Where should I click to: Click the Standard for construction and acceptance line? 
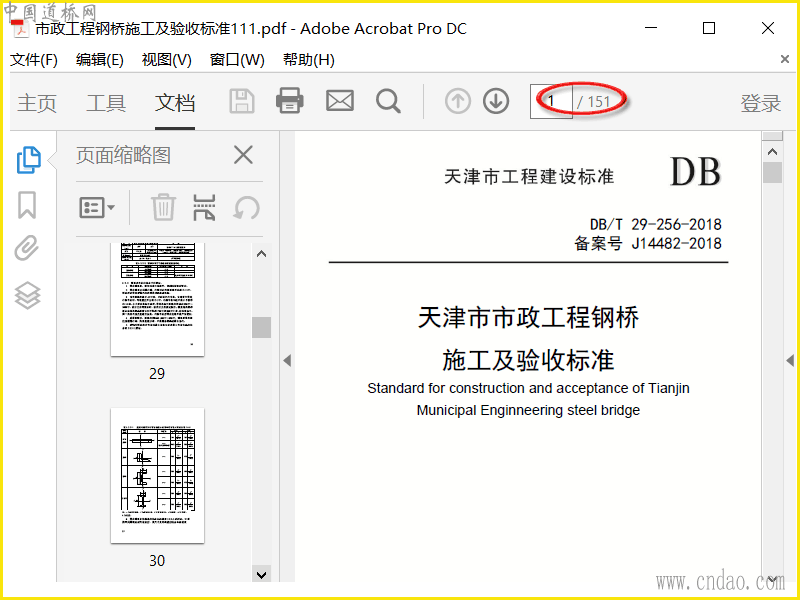(x=528, y=388)
